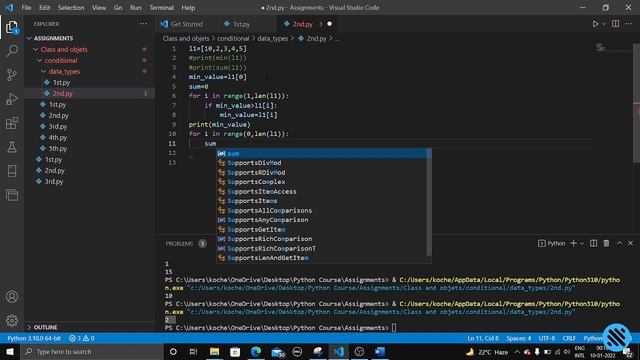640x360 pixels.
Task: Click the Spaces: 4 indentation status
Action: point(519,338)
